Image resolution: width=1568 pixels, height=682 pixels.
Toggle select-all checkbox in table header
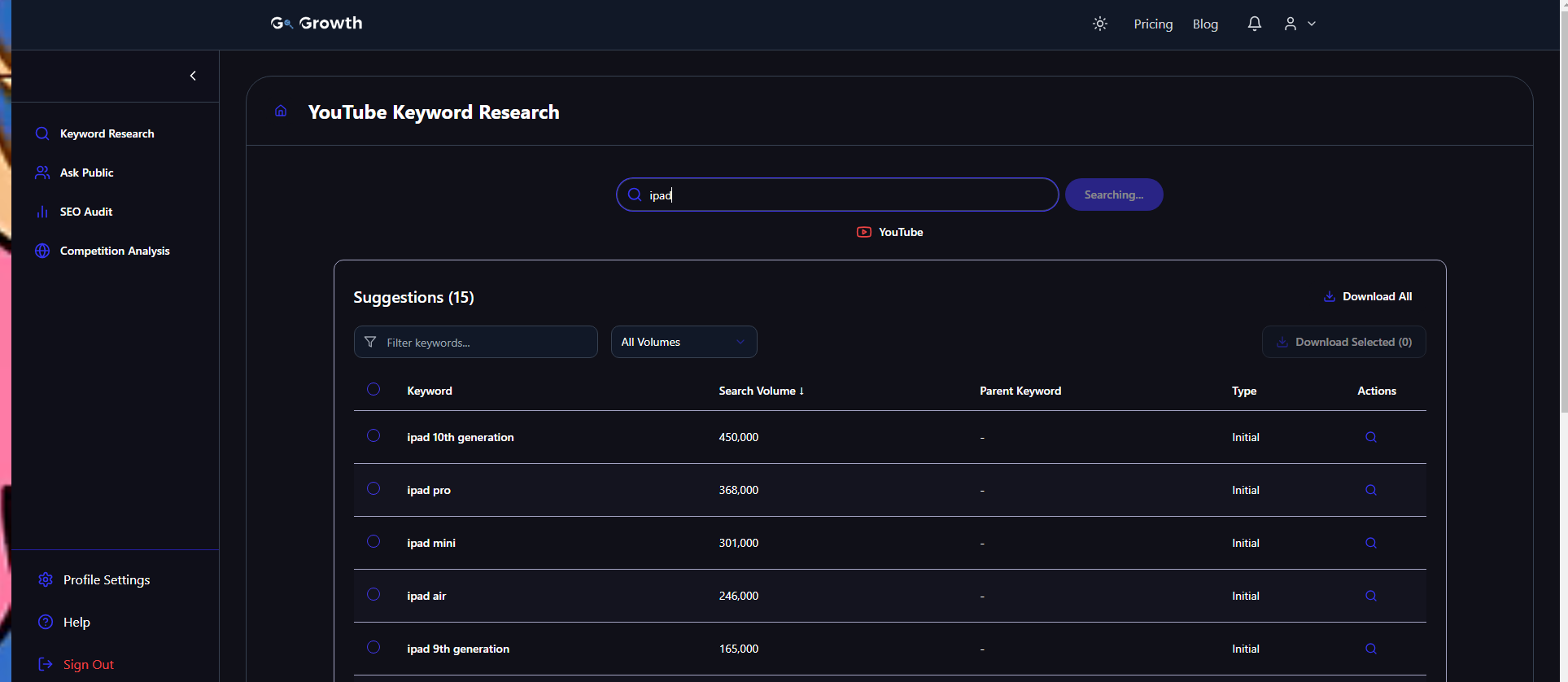373,389
